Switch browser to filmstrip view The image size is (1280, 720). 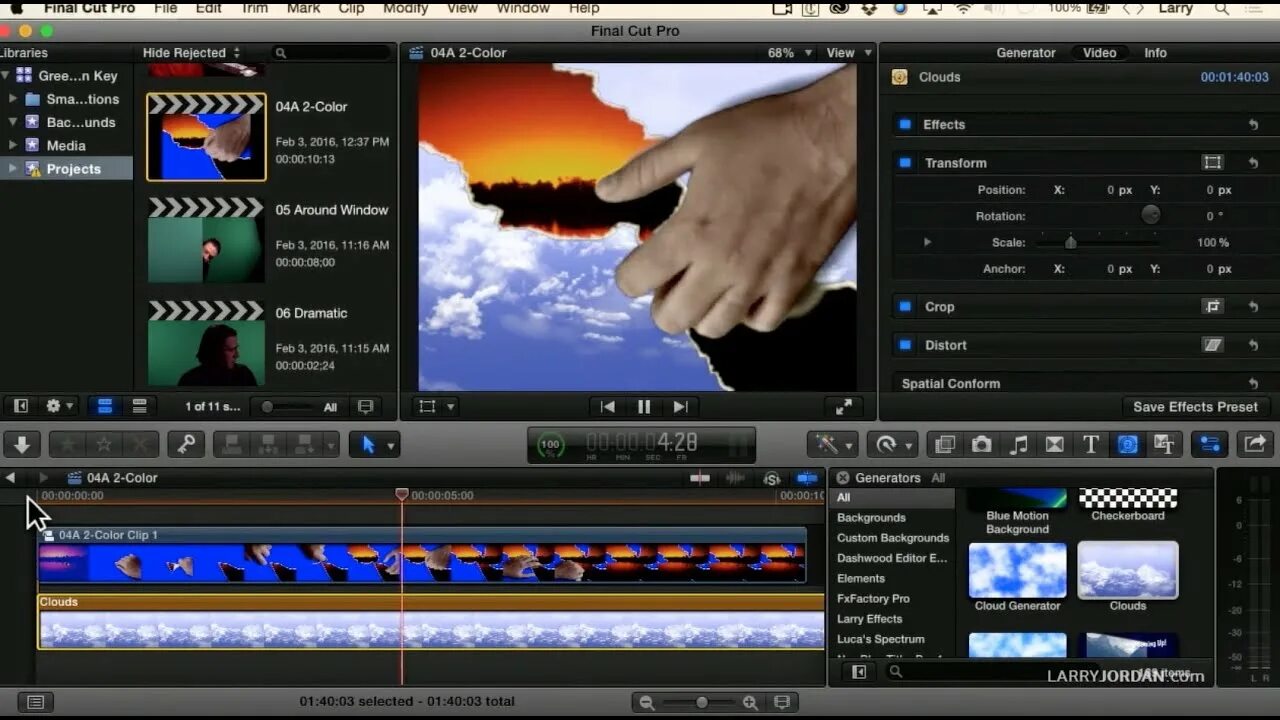(105, 406)
